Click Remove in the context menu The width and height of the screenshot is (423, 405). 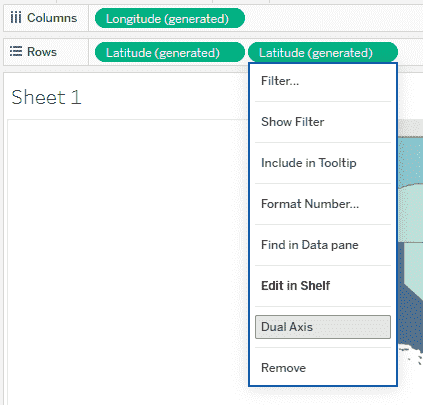323,368
